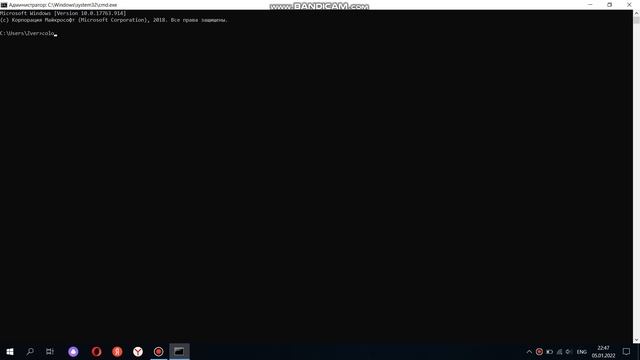
Task: Restore down the command prompt window
Action: pos(609,4)
